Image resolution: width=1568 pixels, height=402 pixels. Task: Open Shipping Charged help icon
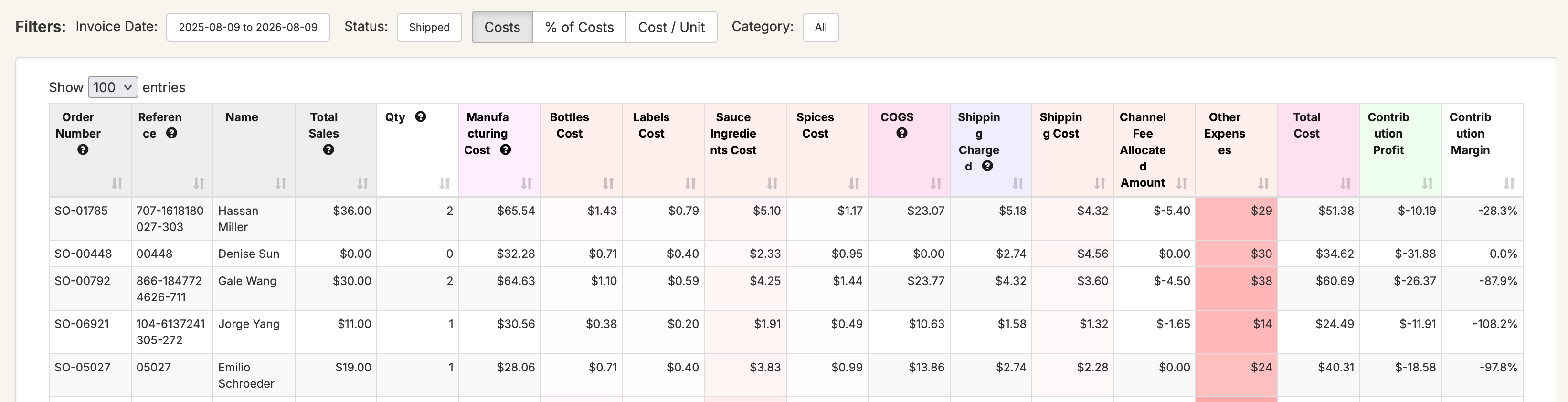[x=987, y=166]
